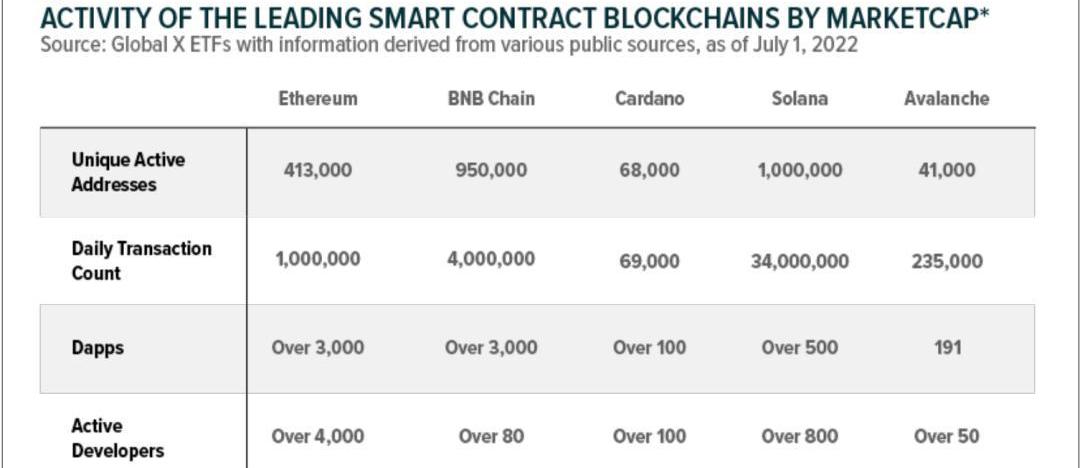
Task: Select Solana's 34,000,000 daily transactions cell
Action: point(799,261)
